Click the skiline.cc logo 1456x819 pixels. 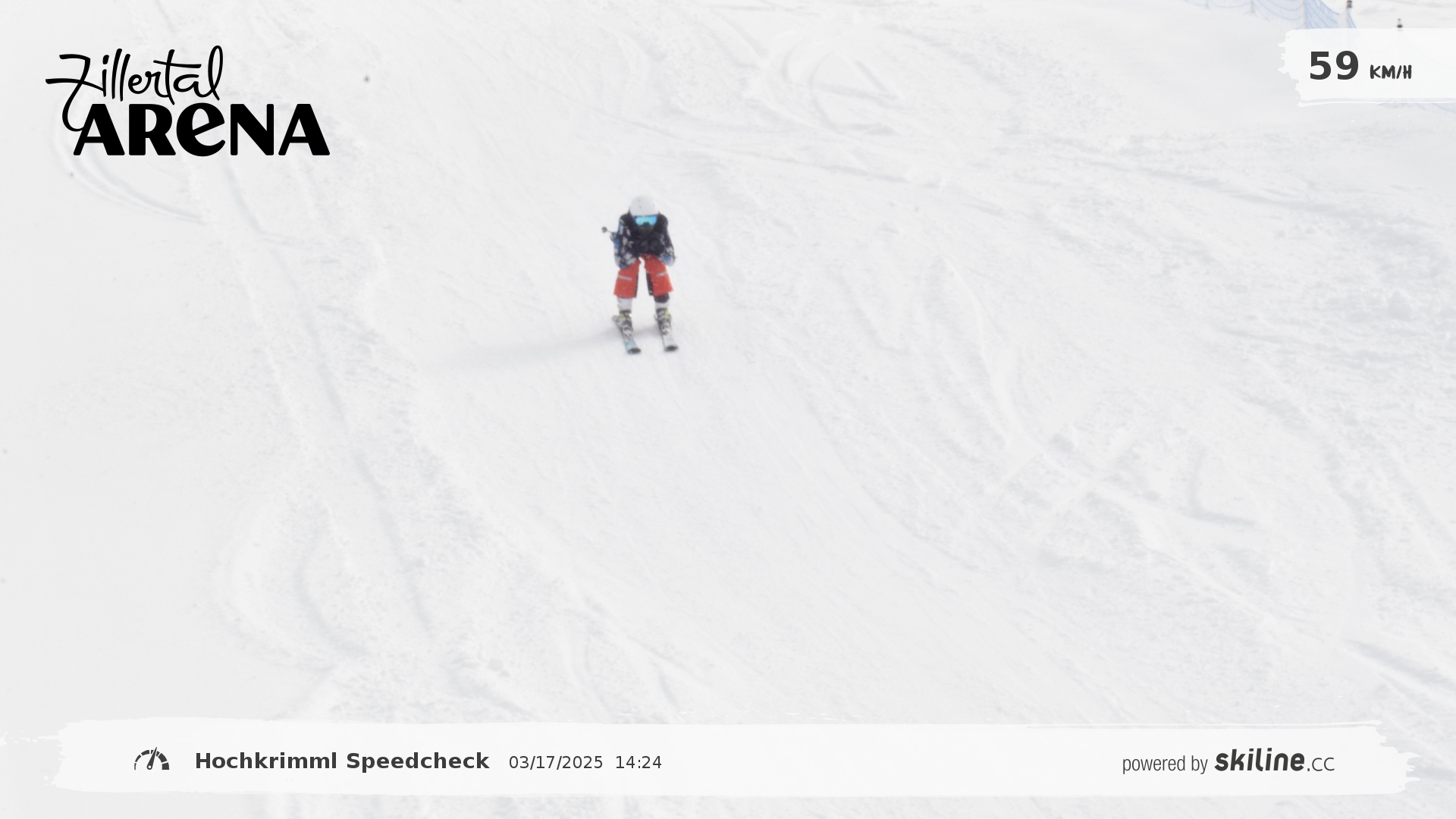click(x=1274, y=761)
